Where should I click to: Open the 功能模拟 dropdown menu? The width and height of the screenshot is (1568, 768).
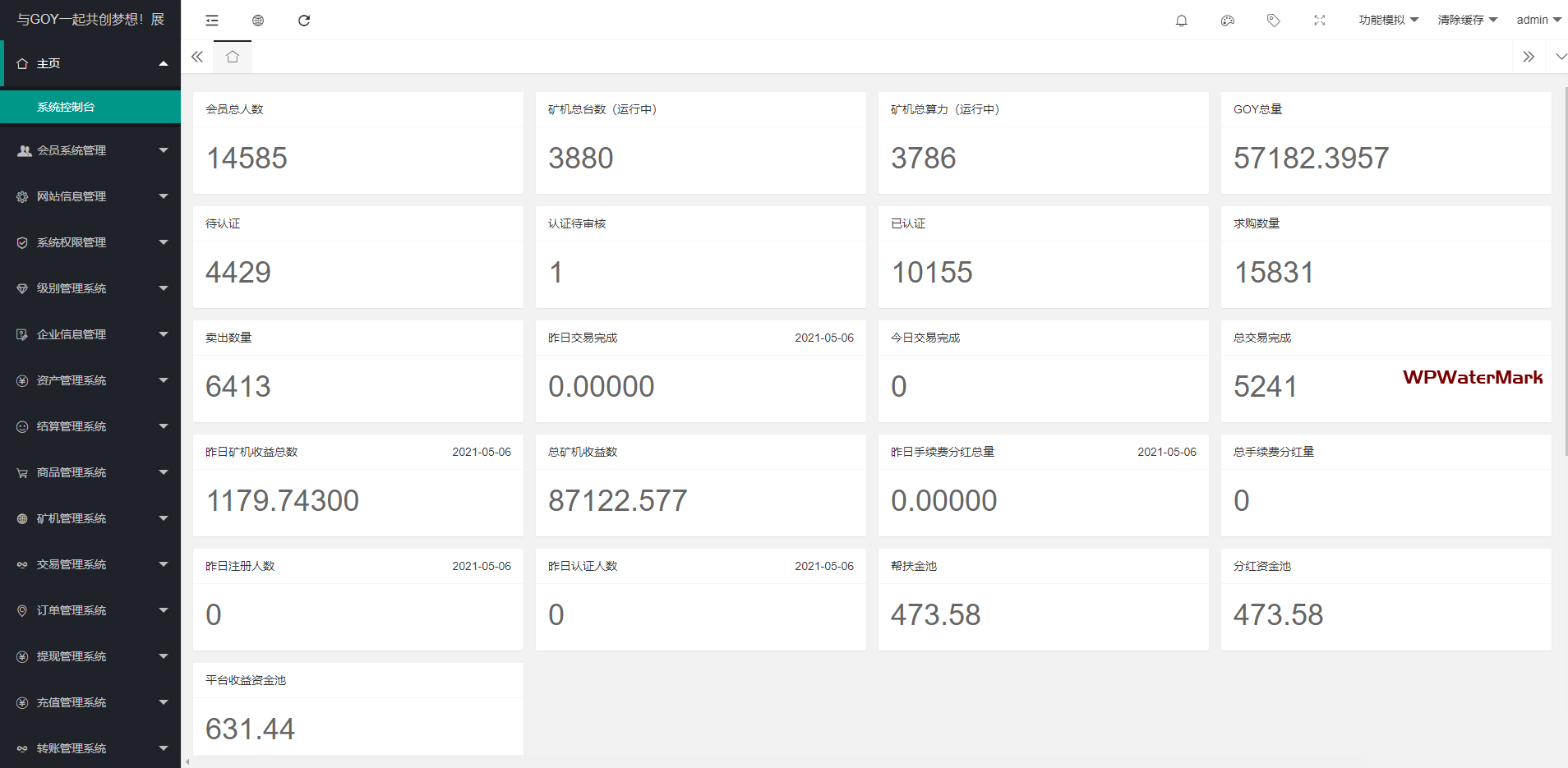point(1388,21)
